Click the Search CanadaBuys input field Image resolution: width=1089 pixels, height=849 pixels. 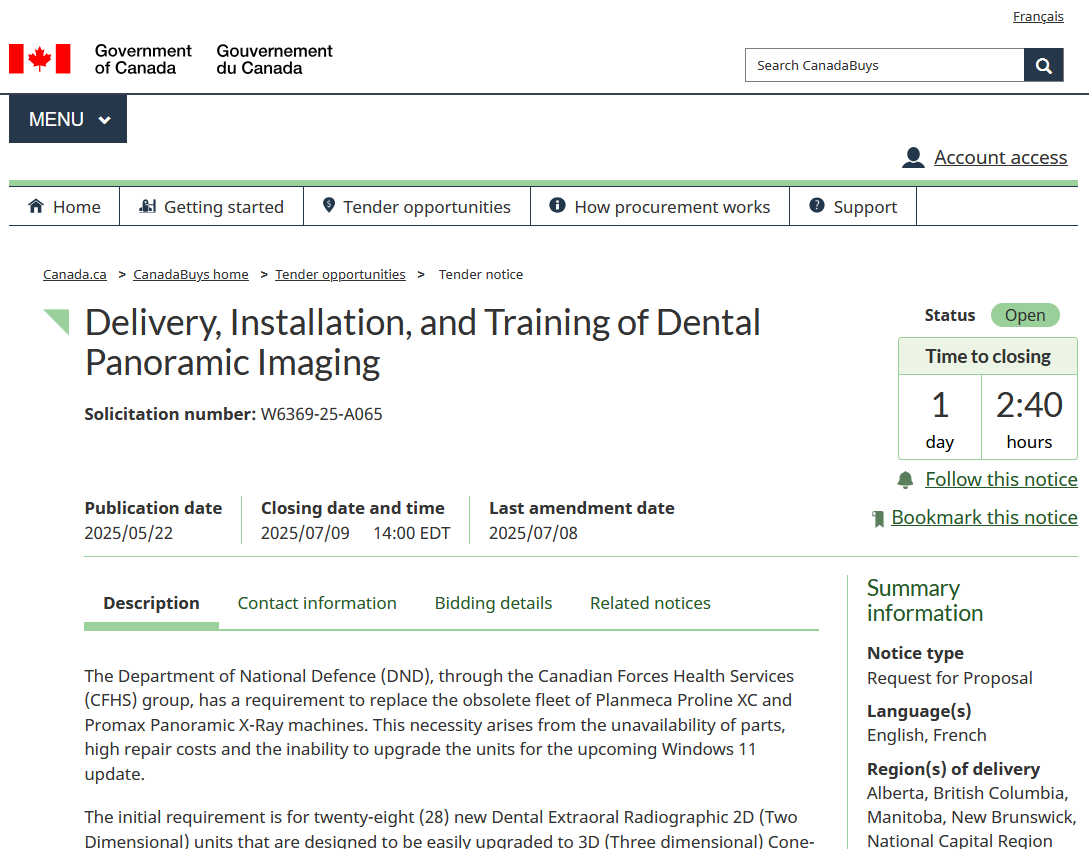coord(885,65)
